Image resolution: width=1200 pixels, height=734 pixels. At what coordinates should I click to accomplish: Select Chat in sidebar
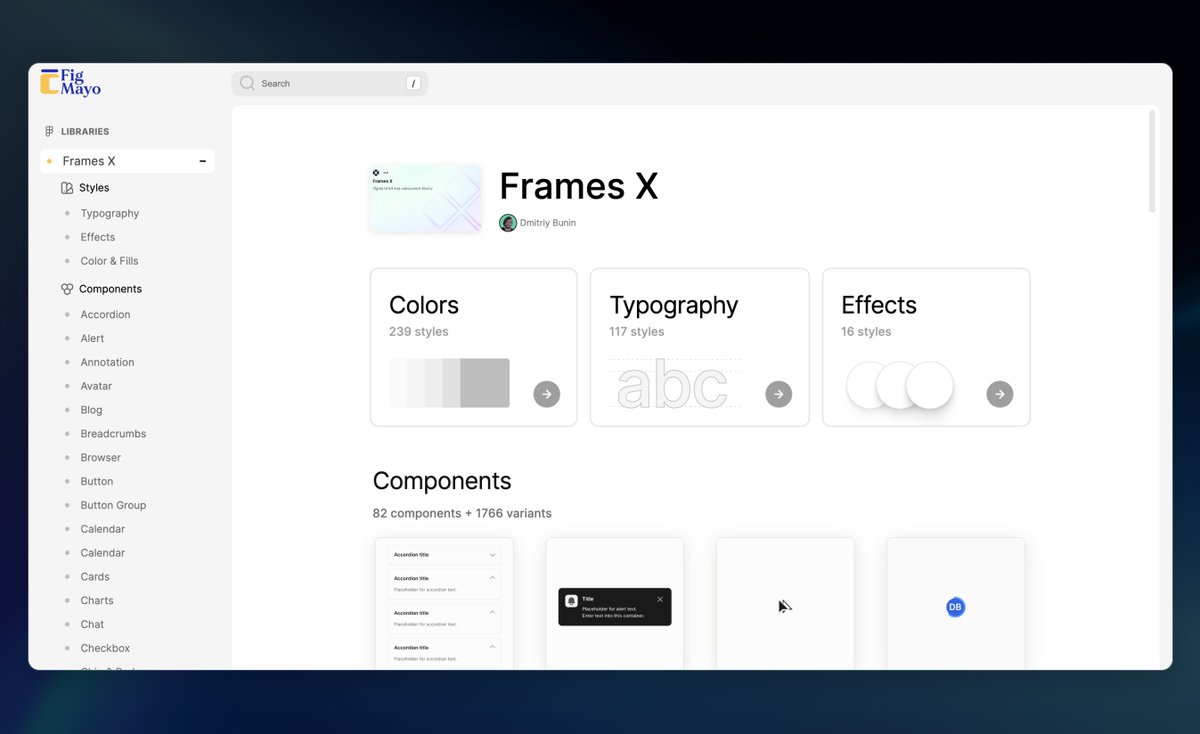(x=92, y=625)
